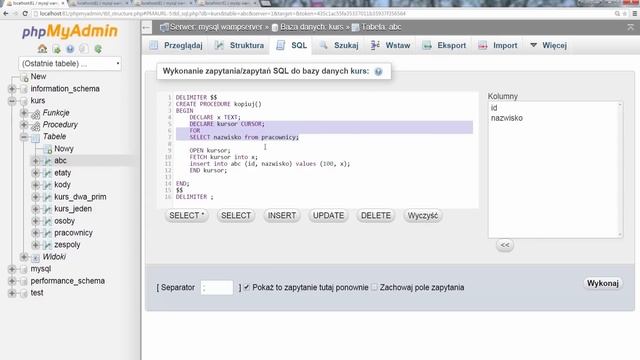Open phpMyAdmin home icon
Viewport: 640px width, 360px height.
42,49
